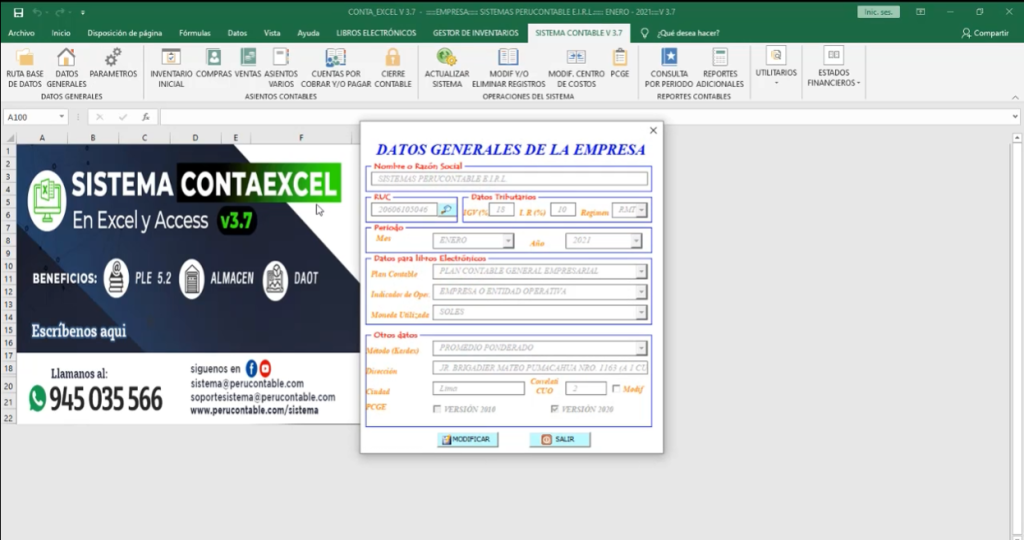This screenshot has height=540, width=1024.
Task: Switch to the Disposición de página tab
Action: pos(124,33)
